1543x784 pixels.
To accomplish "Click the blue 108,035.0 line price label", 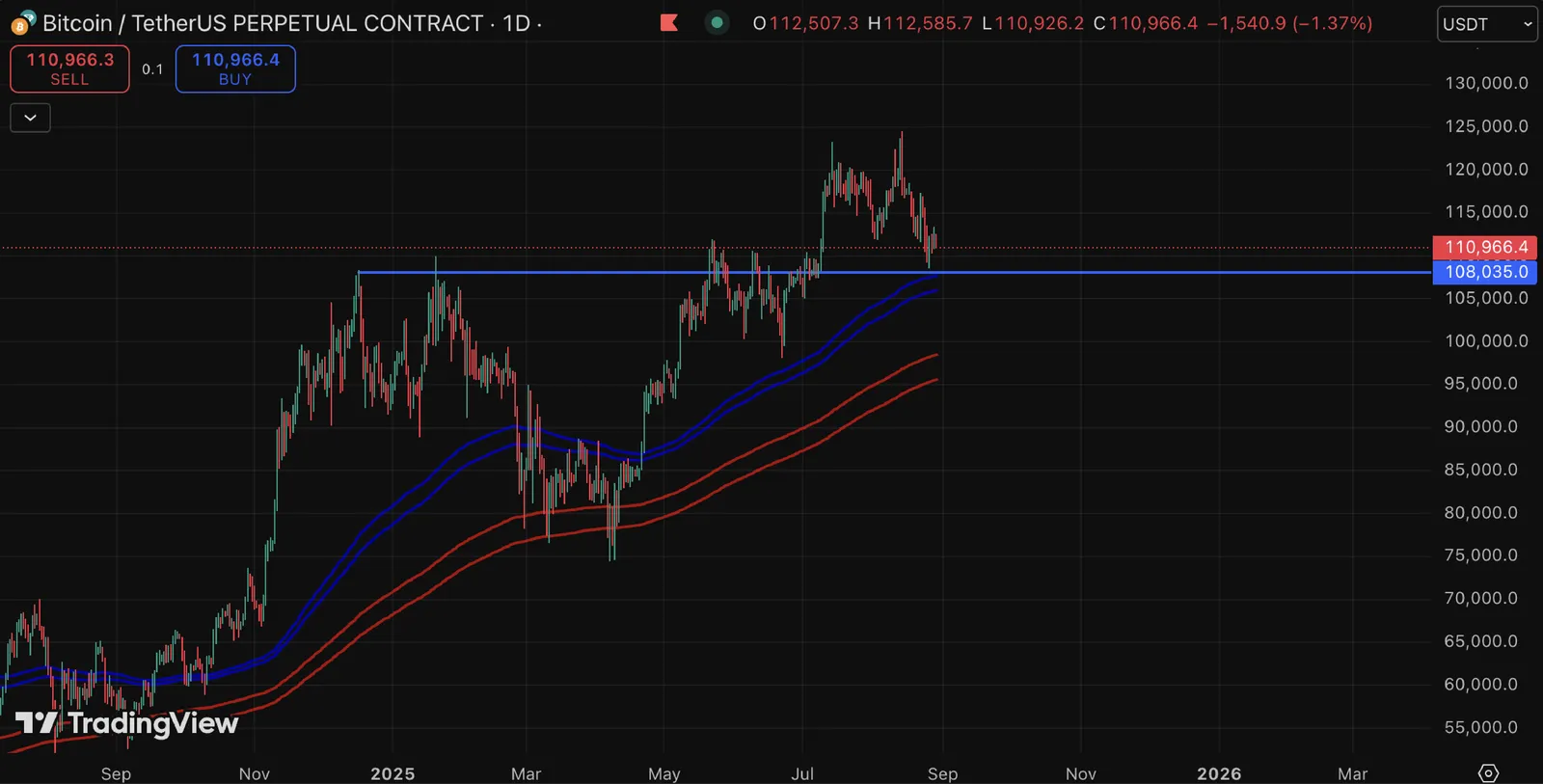I will [x=1484, y=272].
